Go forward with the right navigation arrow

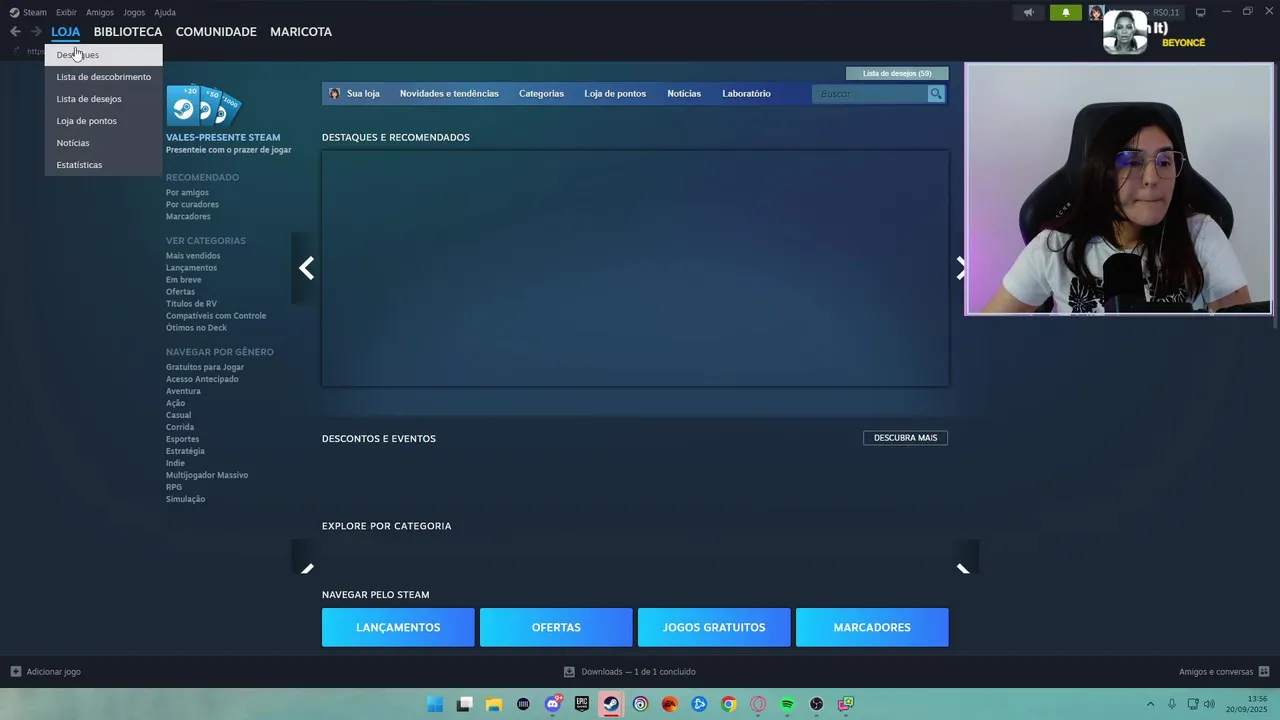[36, 32]
